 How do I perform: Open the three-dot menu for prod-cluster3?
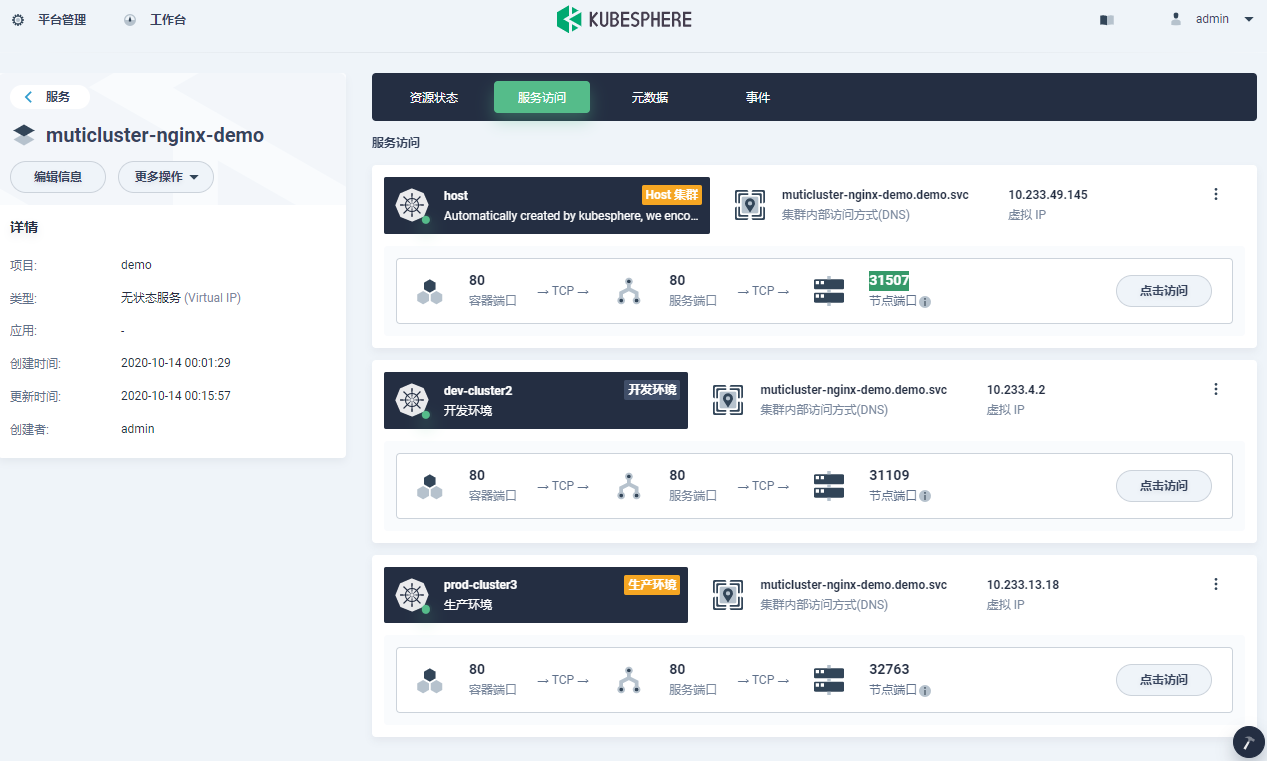(x=1216, y=584)
